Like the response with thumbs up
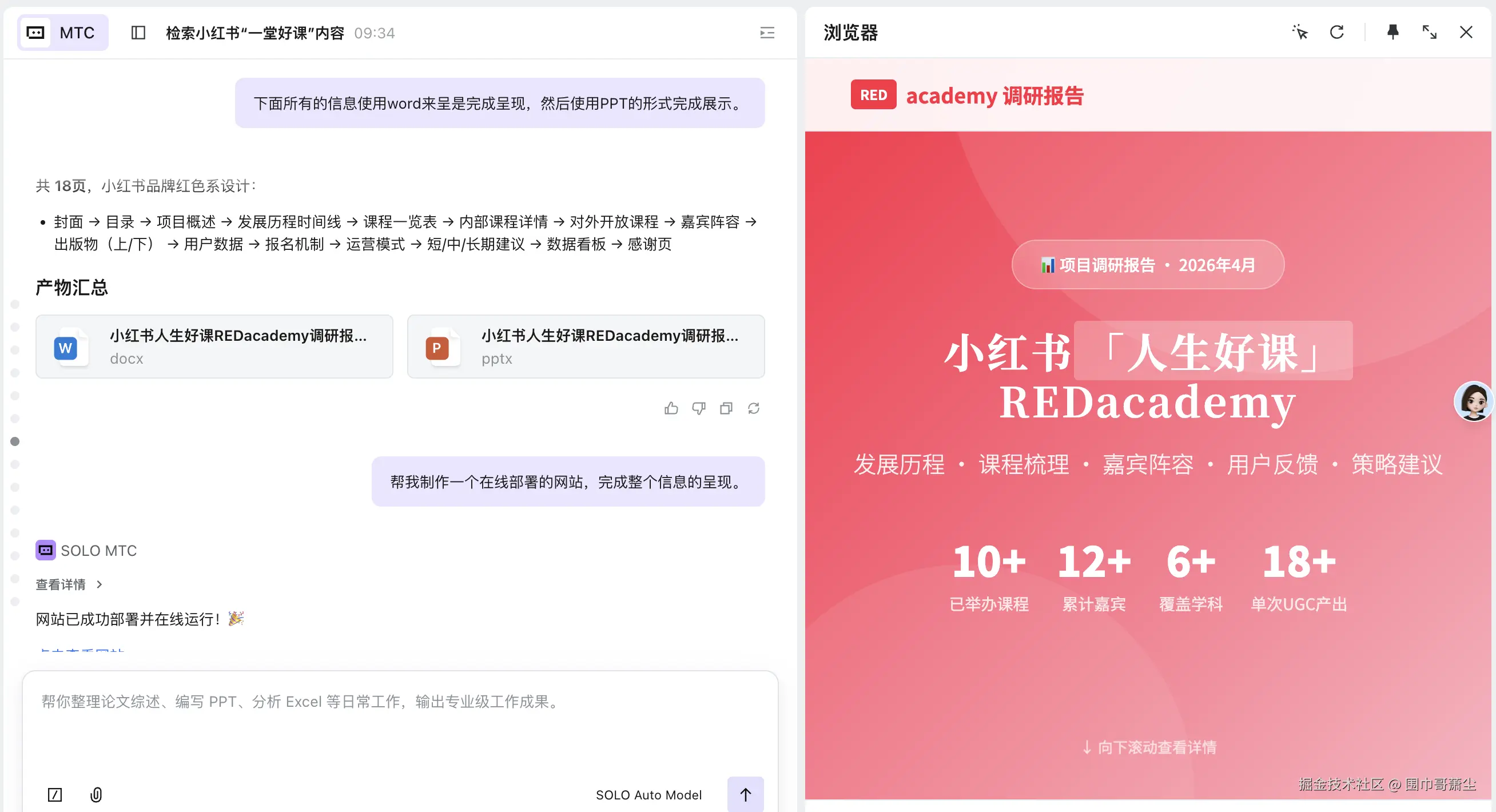The height and width of the screenshot is (812, 1496). click(x=671, y=408)
